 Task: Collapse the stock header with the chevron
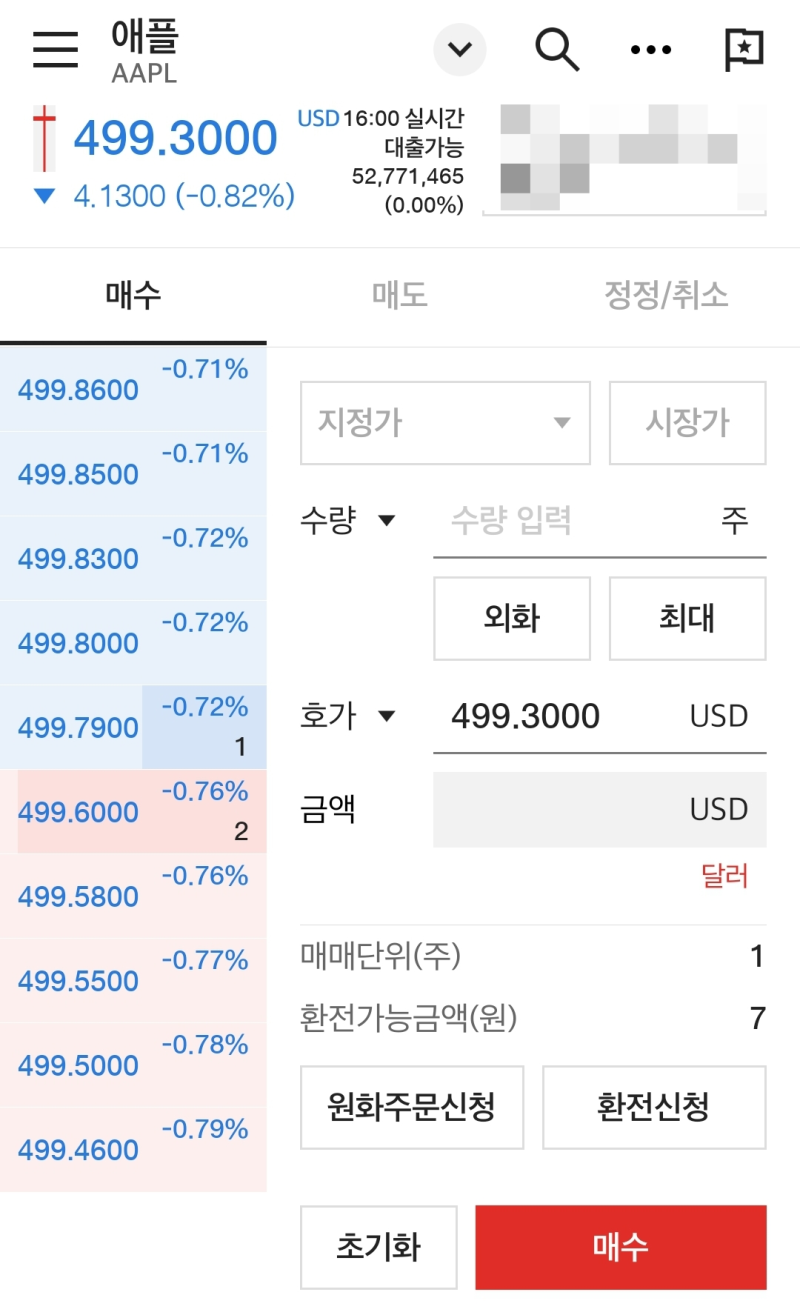coord(459,48)
